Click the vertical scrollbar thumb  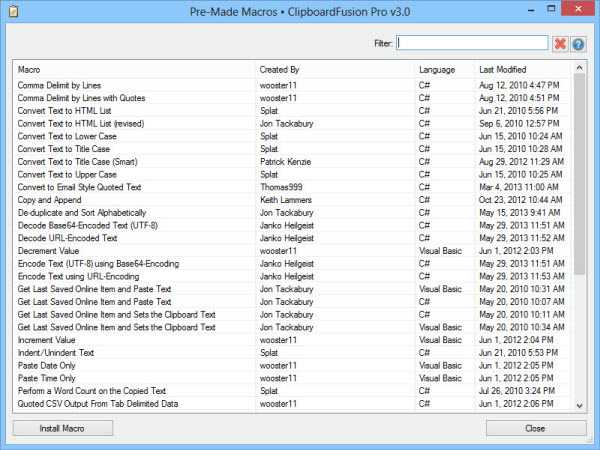tap(579, 174)
